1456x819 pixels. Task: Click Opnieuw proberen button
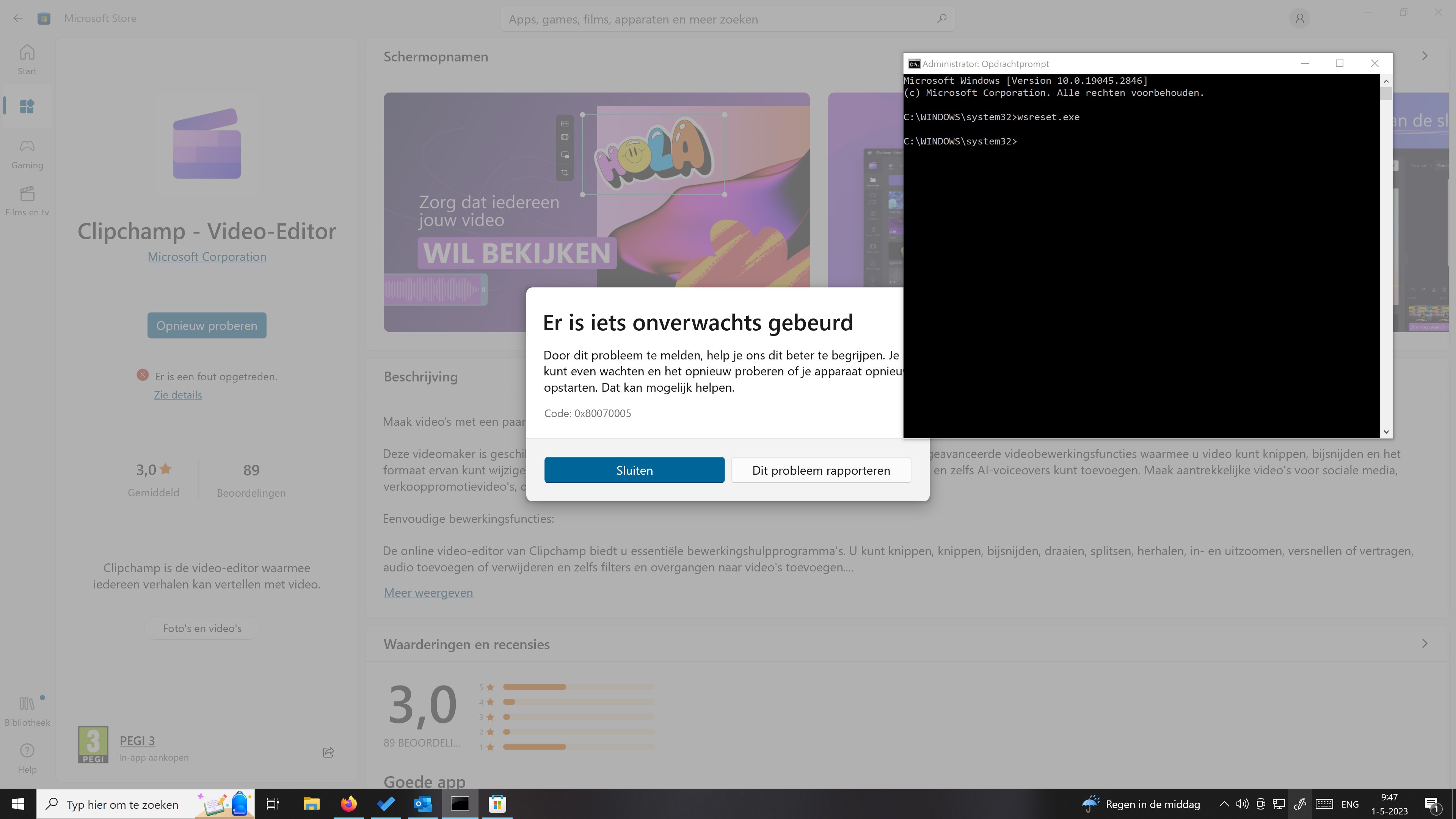(207, 326)
